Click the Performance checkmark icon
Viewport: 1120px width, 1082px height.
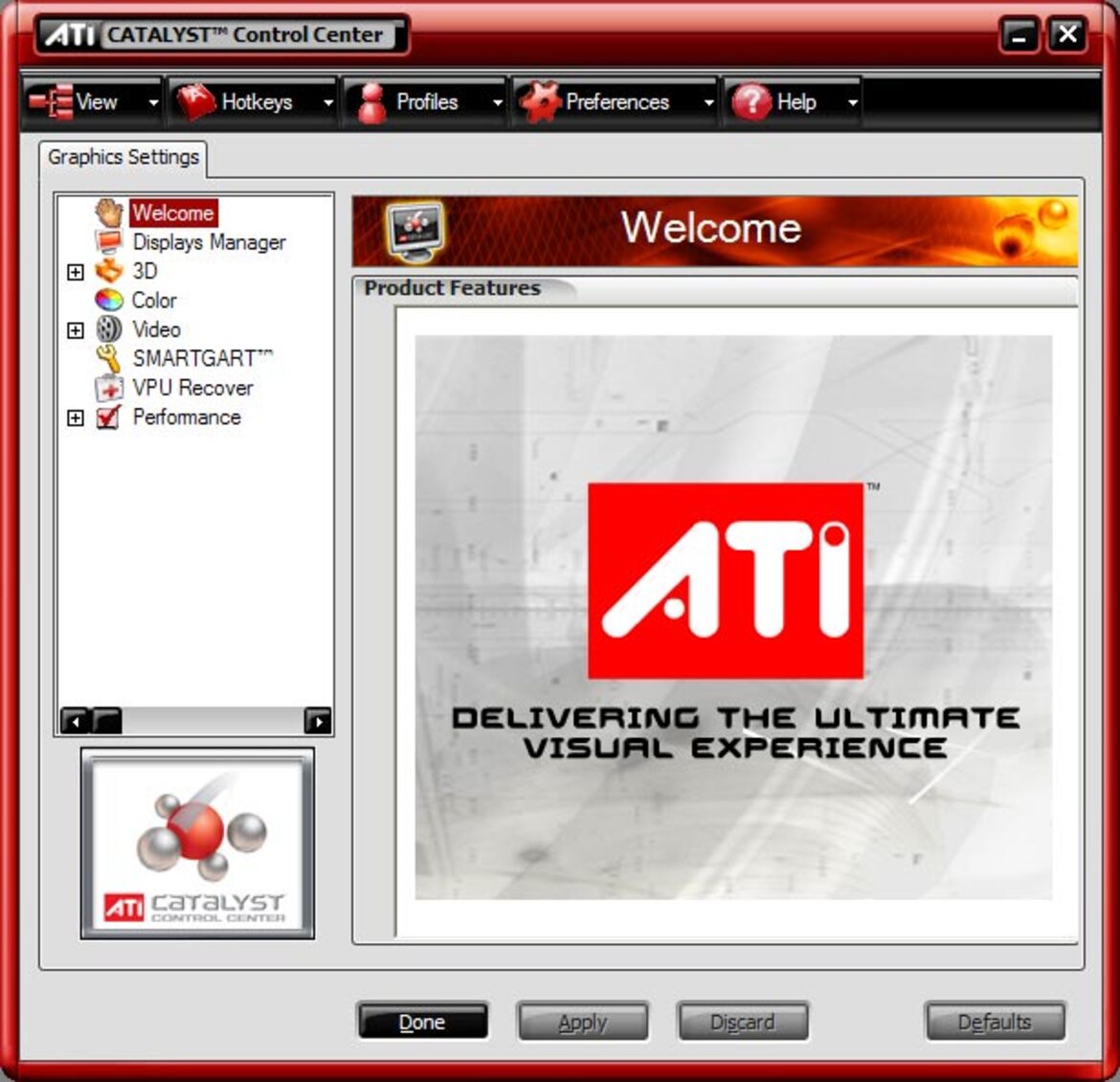point(109,417)
